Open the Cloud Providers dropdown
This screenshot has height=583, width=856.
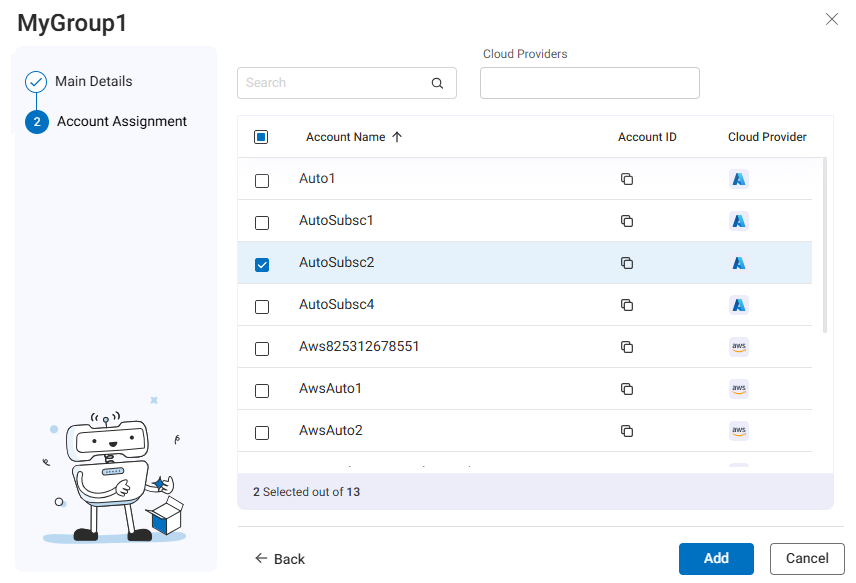(589, 84)
